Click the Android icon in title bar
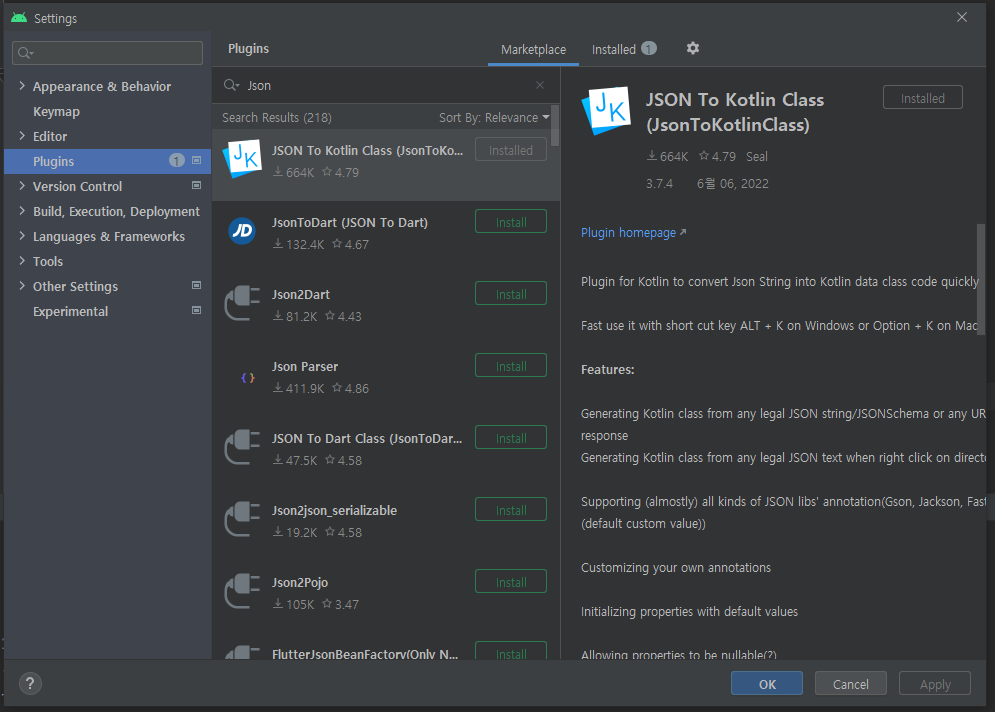Viewport: 995px width, 712px height. [19, 18]
